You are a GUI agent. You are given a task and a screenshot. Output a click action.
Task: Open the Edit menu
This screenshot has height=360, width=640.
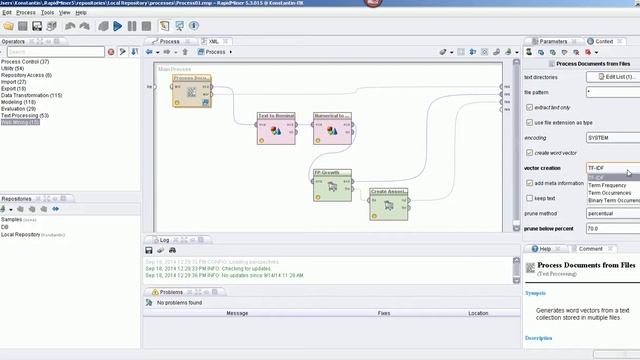[7, 13]
